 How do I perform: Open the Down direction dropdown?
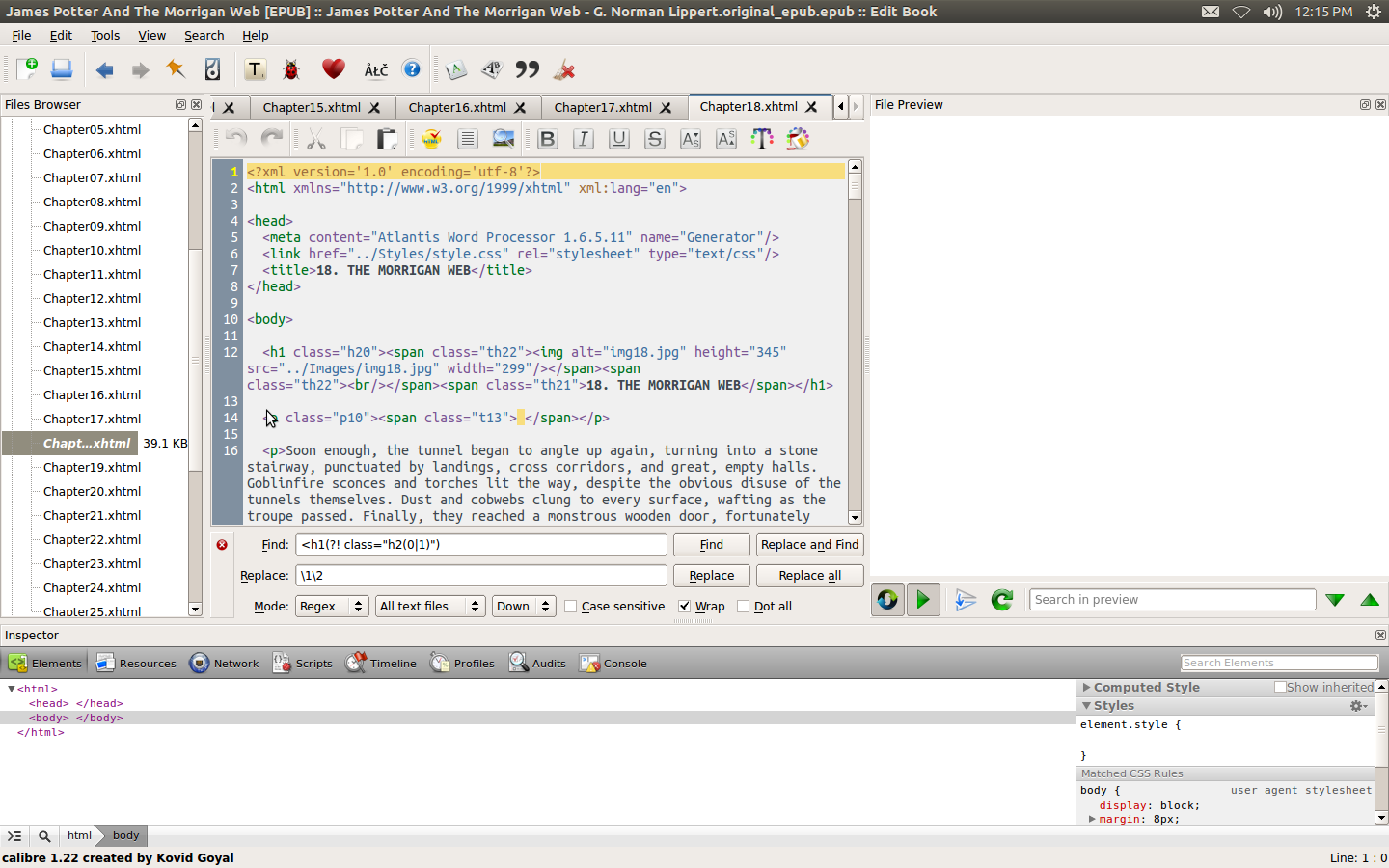click(x=523, y=607)
